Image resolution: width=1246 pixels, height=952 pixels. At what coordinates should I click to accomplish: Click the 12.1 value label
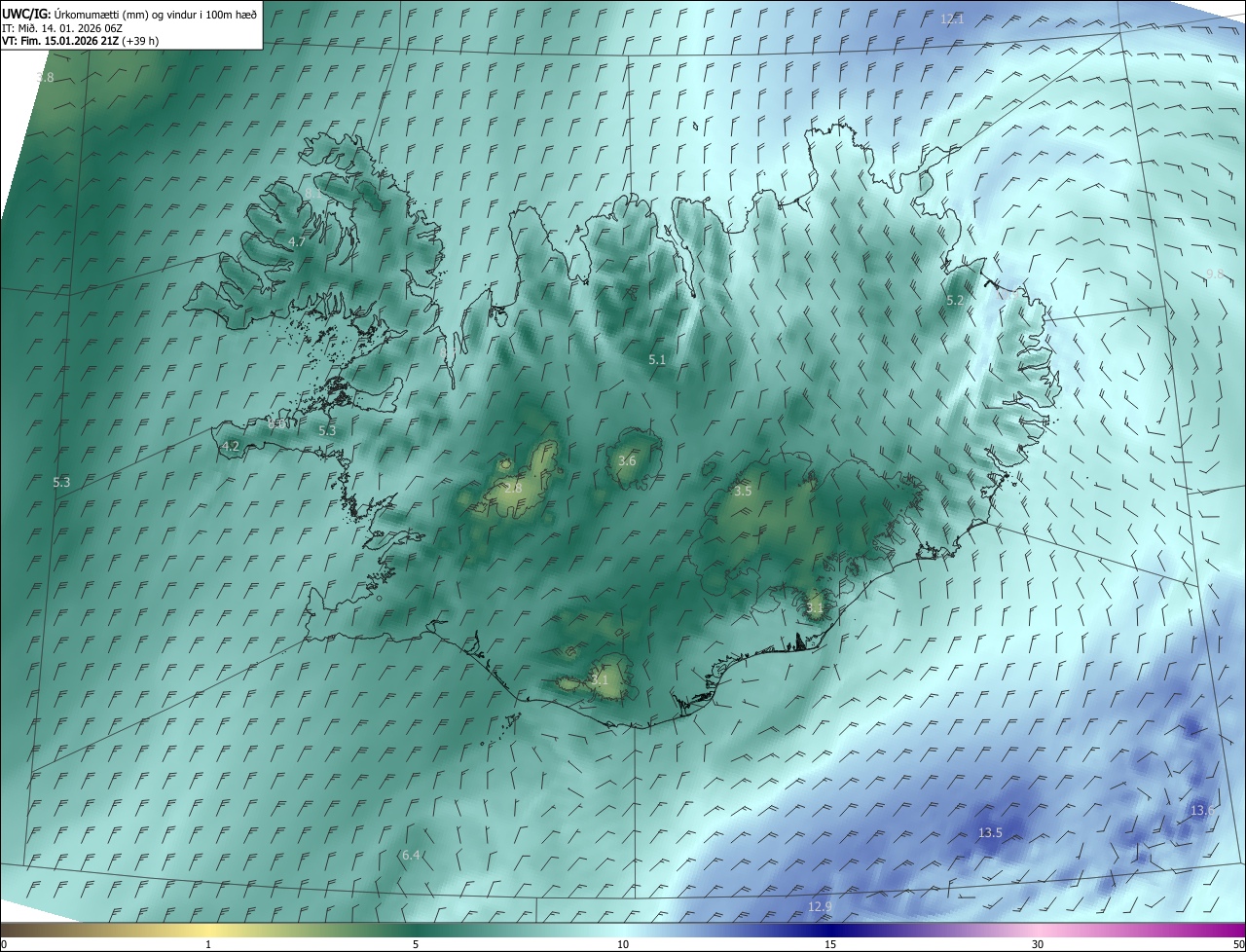click(x=952, y=18)
